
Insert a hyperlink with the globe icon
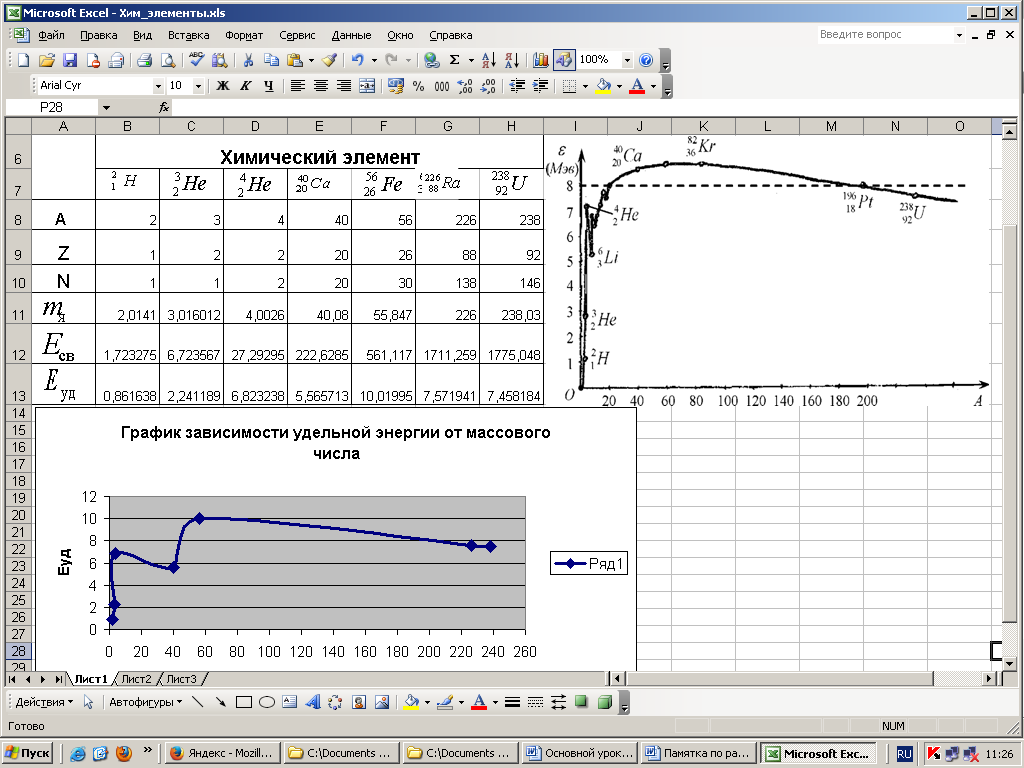431,60
